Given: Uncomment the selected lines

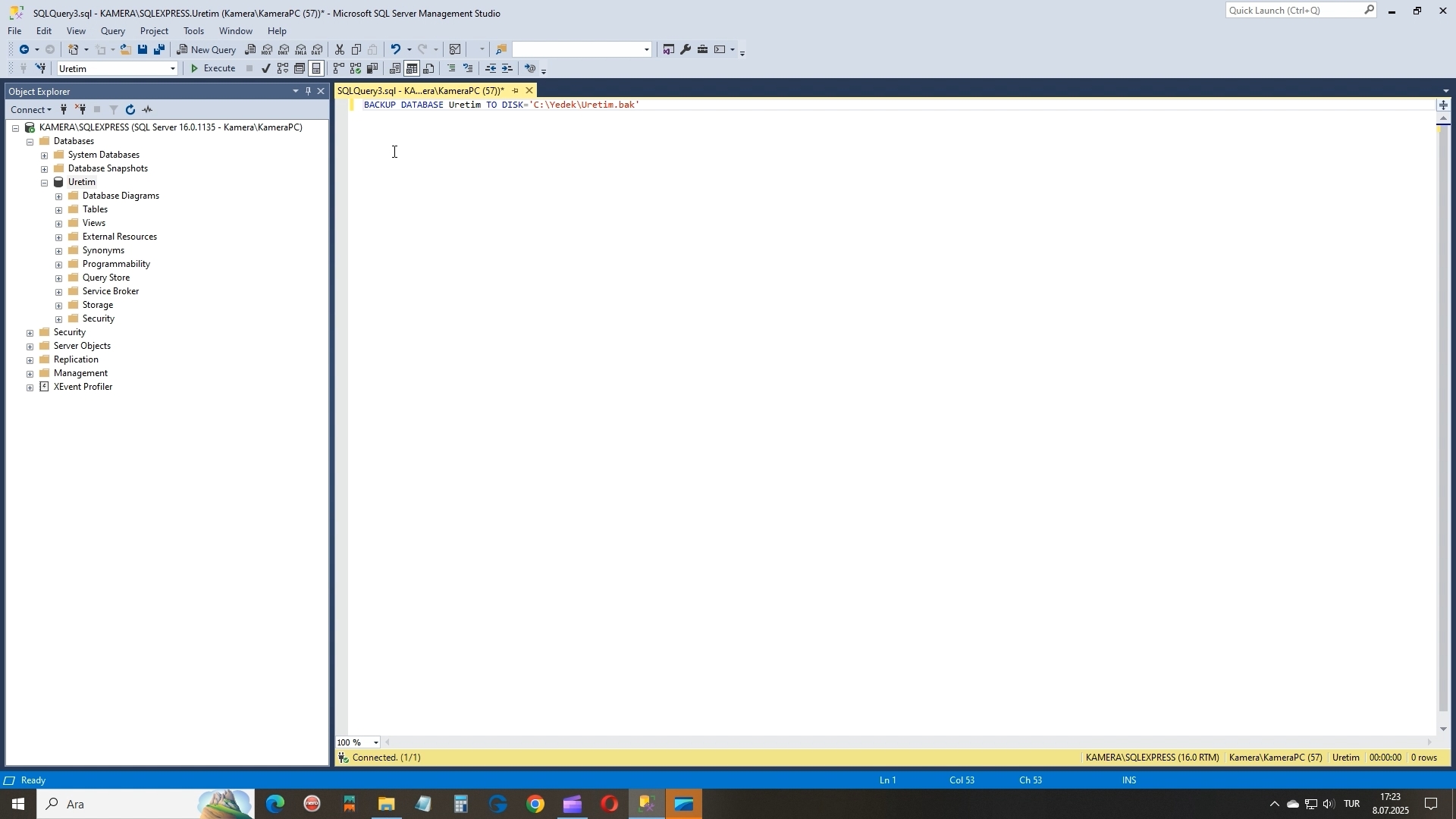Looking at the screenshot, I should pyautogui.click(x=468, y=69).
